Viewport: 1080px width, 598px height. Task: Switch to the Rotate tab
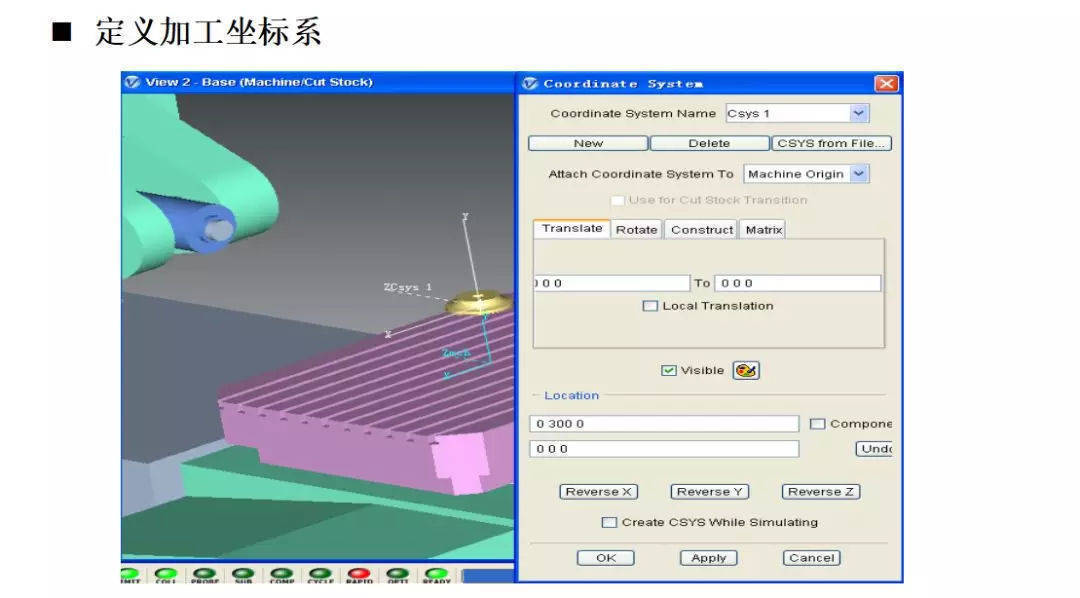tap(636, 229)
